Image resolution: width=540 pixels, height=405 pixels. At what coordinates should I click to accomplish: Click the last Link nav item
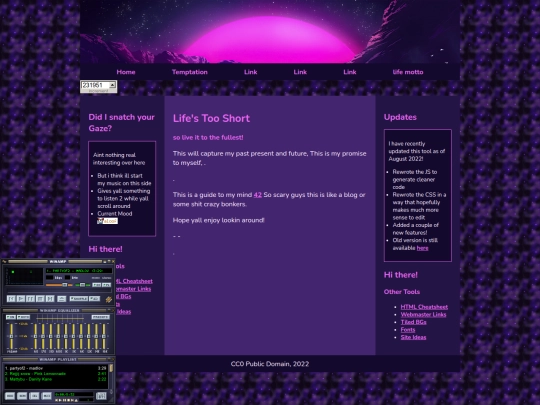(350, 72)
